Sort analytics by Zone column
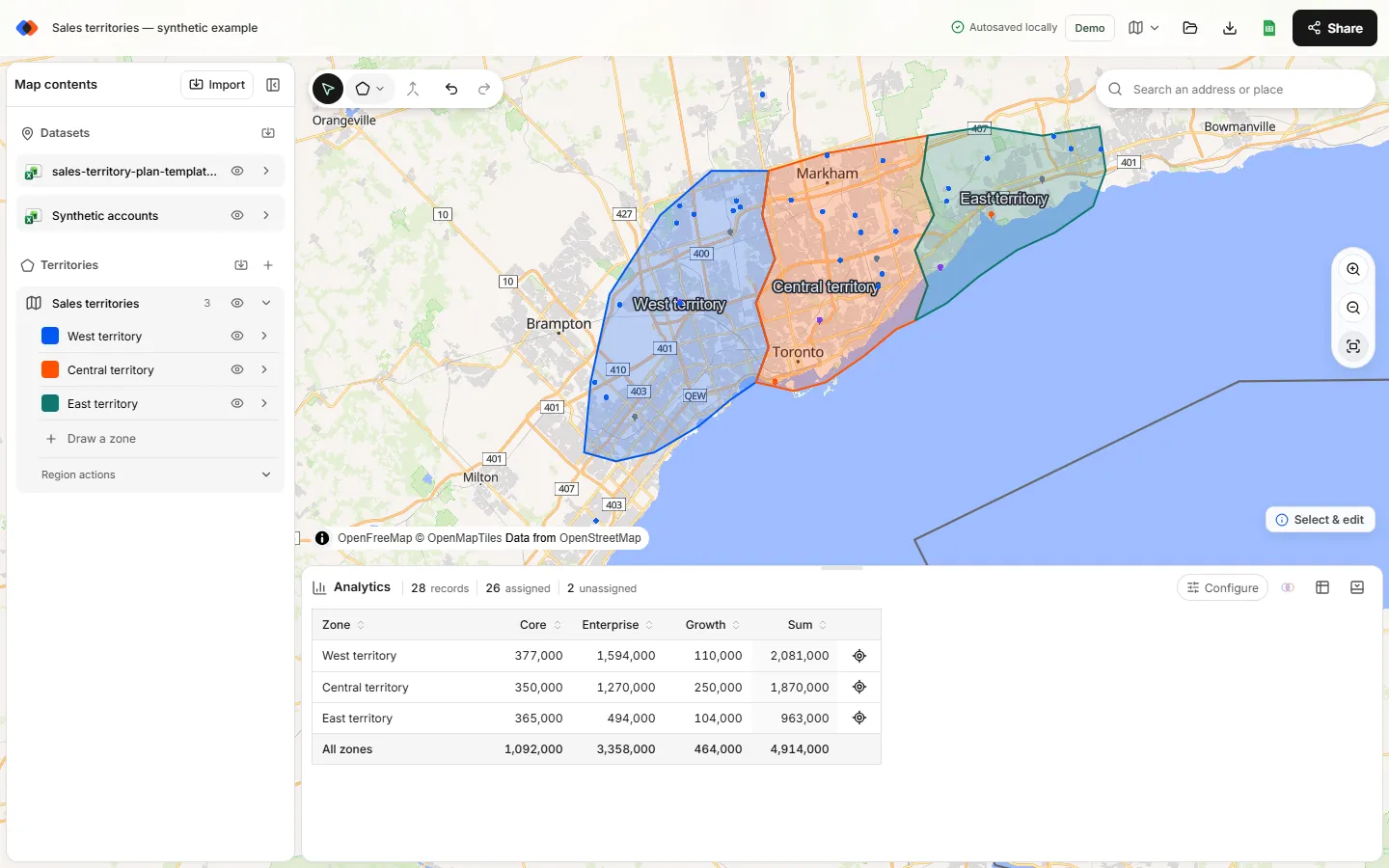This screenshot has width=1389, height=868. pos(343,625)
